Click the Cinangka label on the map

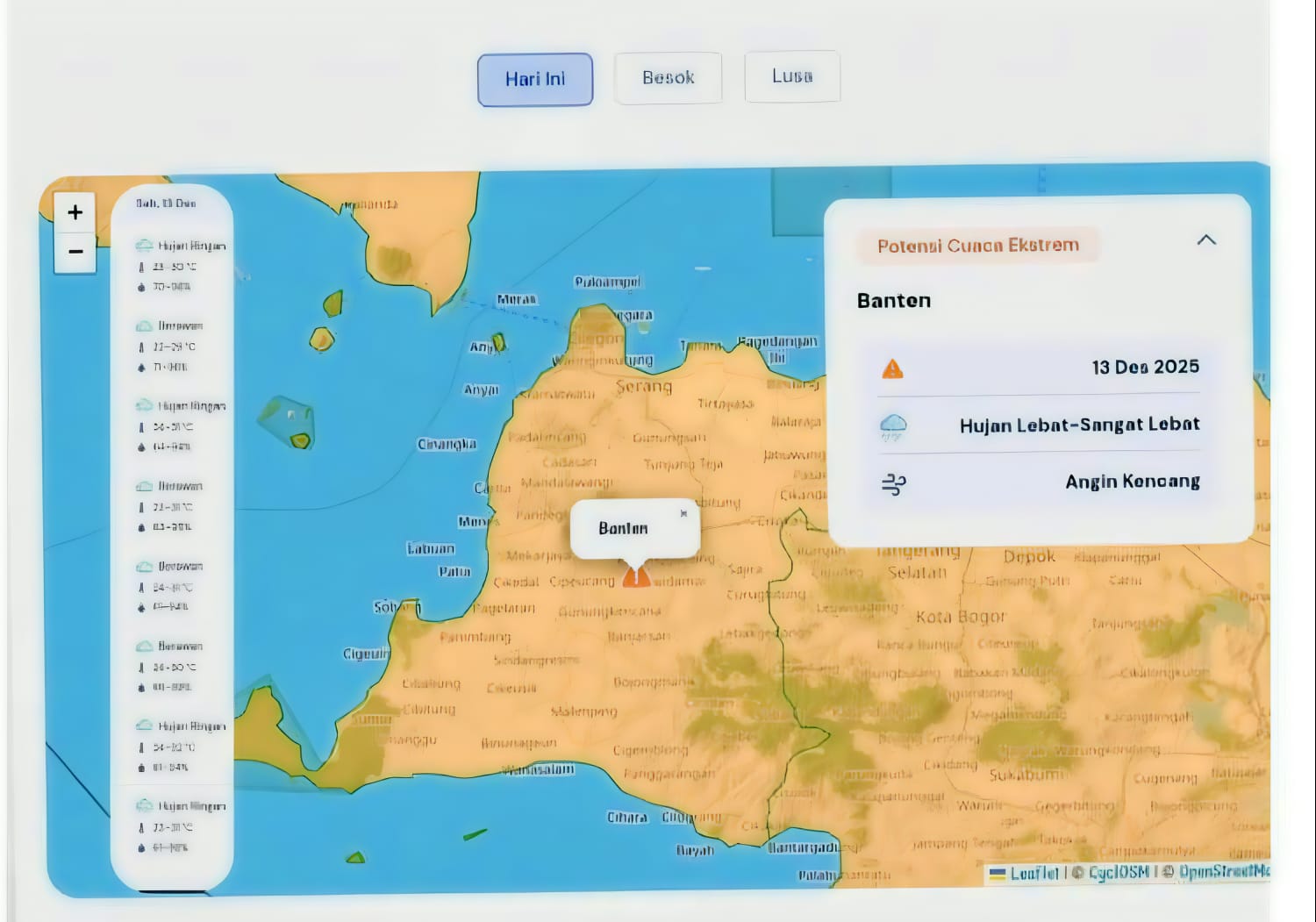tap(447, 445)
